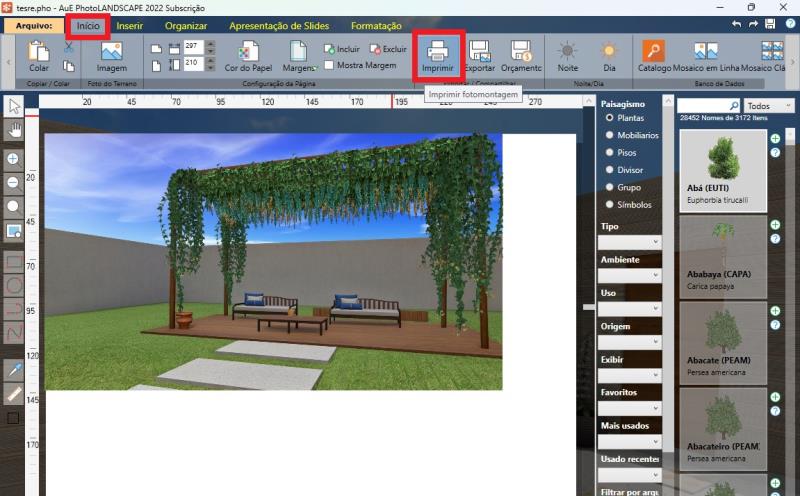Open the Orçamento budget tool
The height and width of the screenshot is (496, 800).
coord(521,56)
